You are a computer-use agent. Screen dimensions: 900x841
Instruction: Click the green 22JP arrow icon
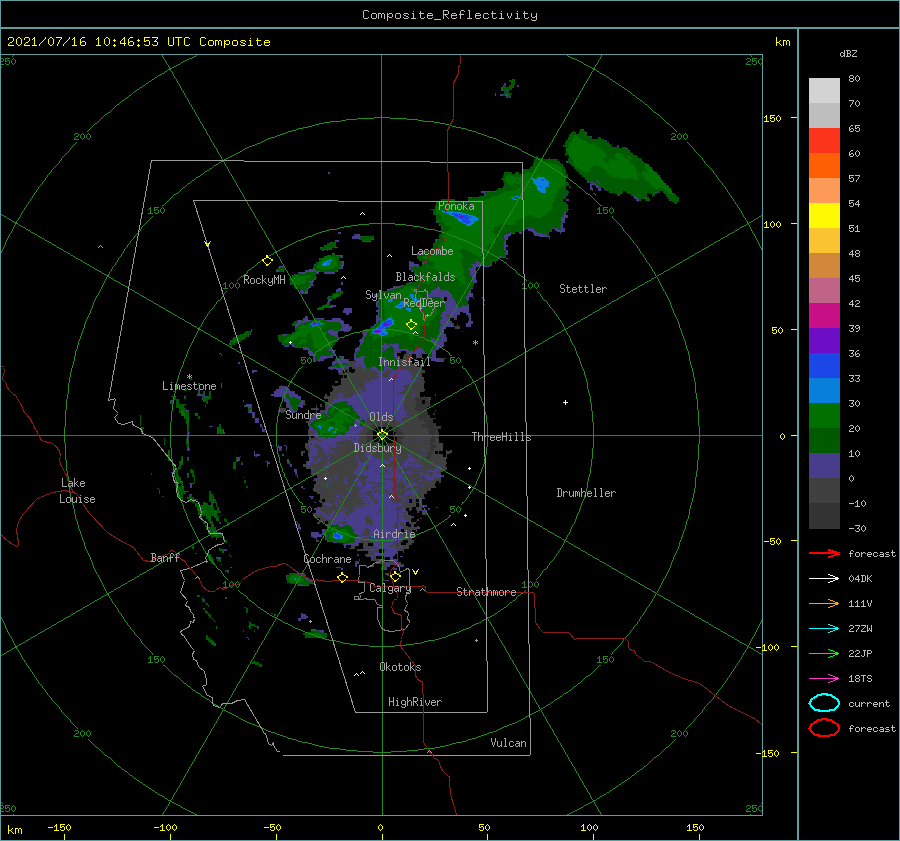point(824,653)
